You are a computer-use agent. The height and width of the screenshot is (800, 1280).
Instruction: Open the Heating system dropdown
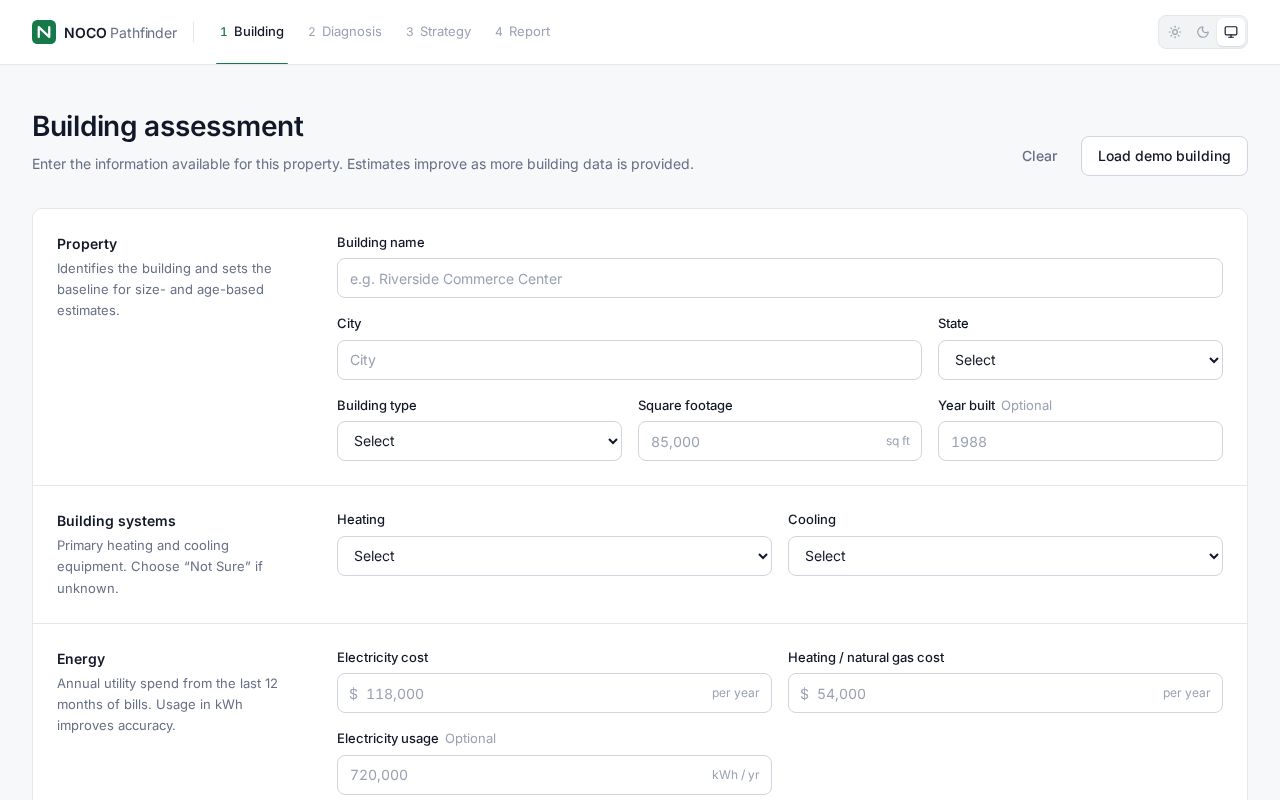pos(554,556)
